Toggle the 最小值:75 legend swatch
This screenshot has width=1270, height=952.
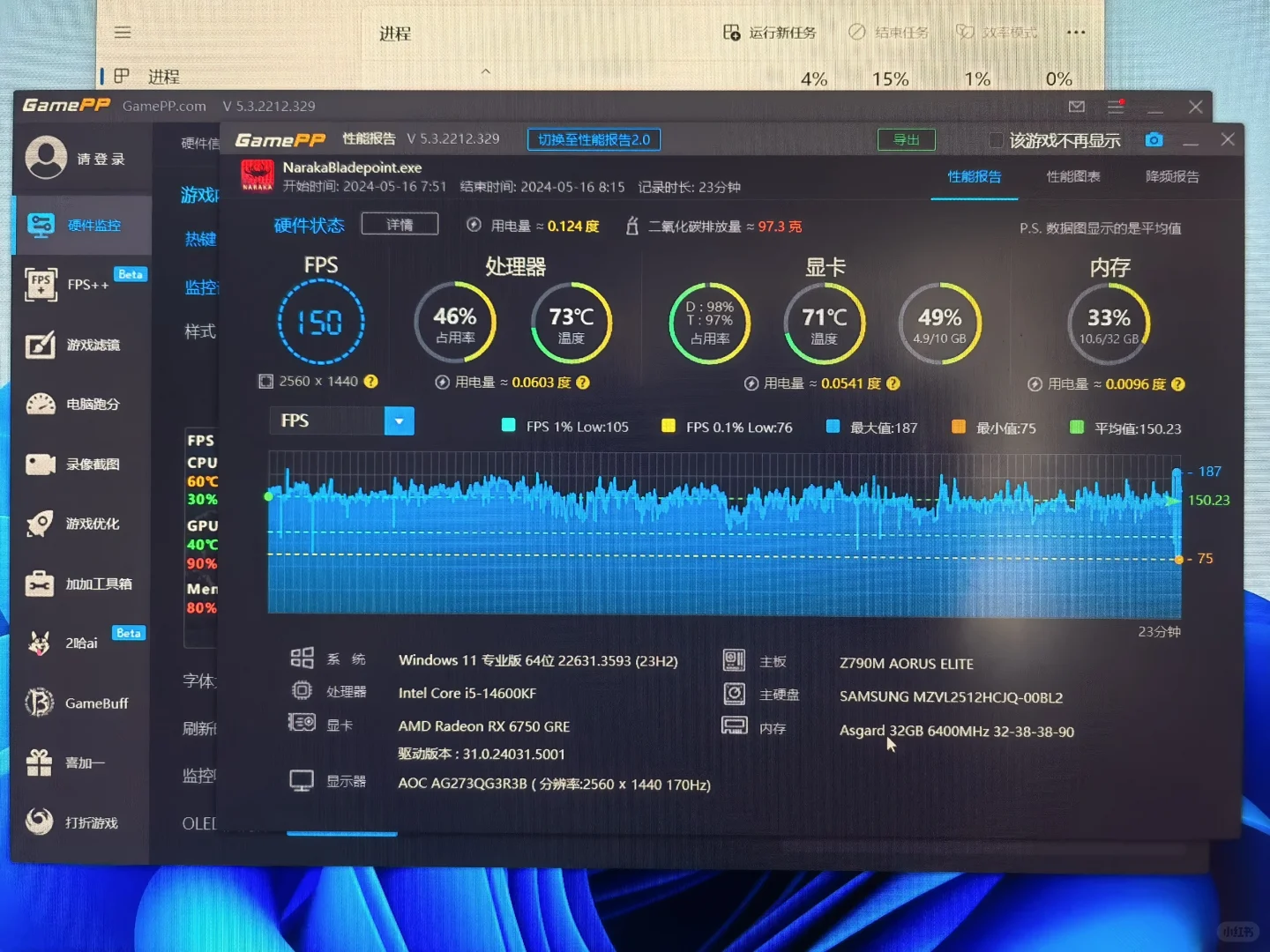tap(959, 428)
